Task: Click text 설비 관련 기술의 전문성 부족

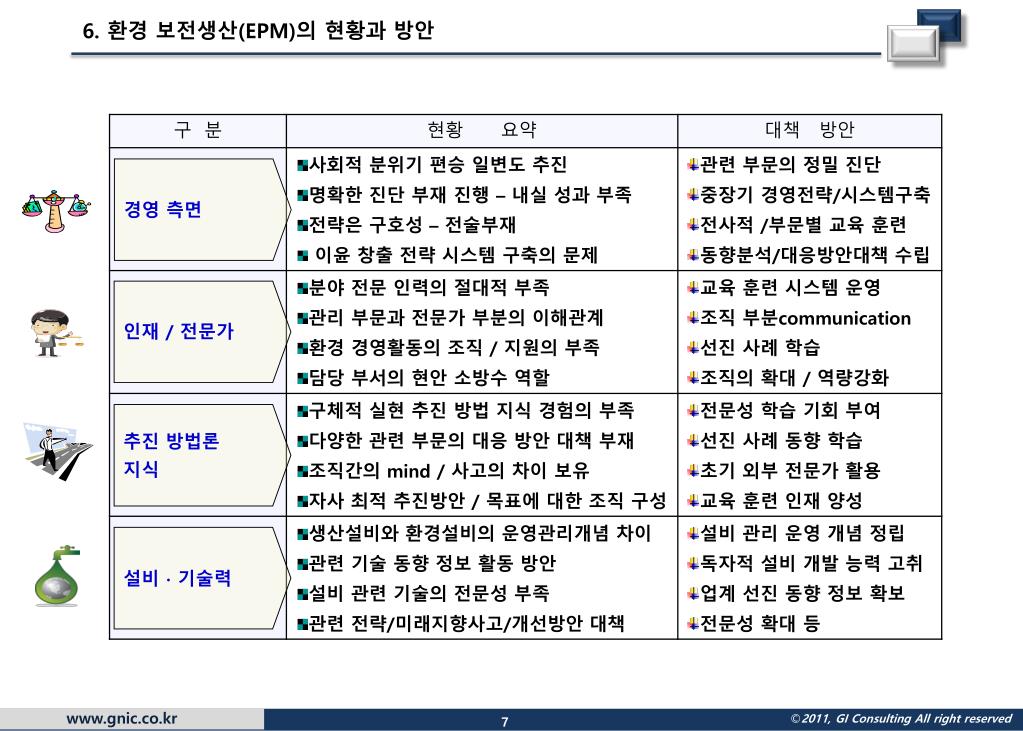Action: (429, 593)
